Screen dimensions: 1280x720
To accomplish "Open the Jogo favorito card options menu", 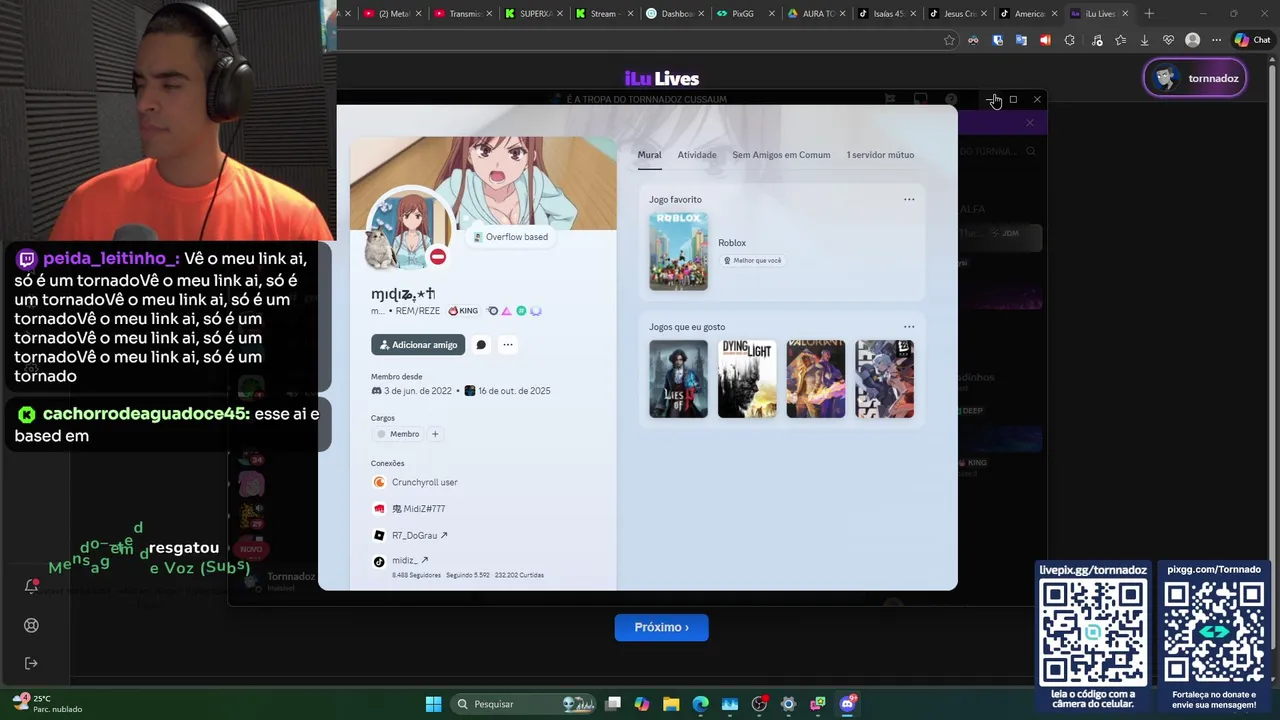I will point(909,199).
